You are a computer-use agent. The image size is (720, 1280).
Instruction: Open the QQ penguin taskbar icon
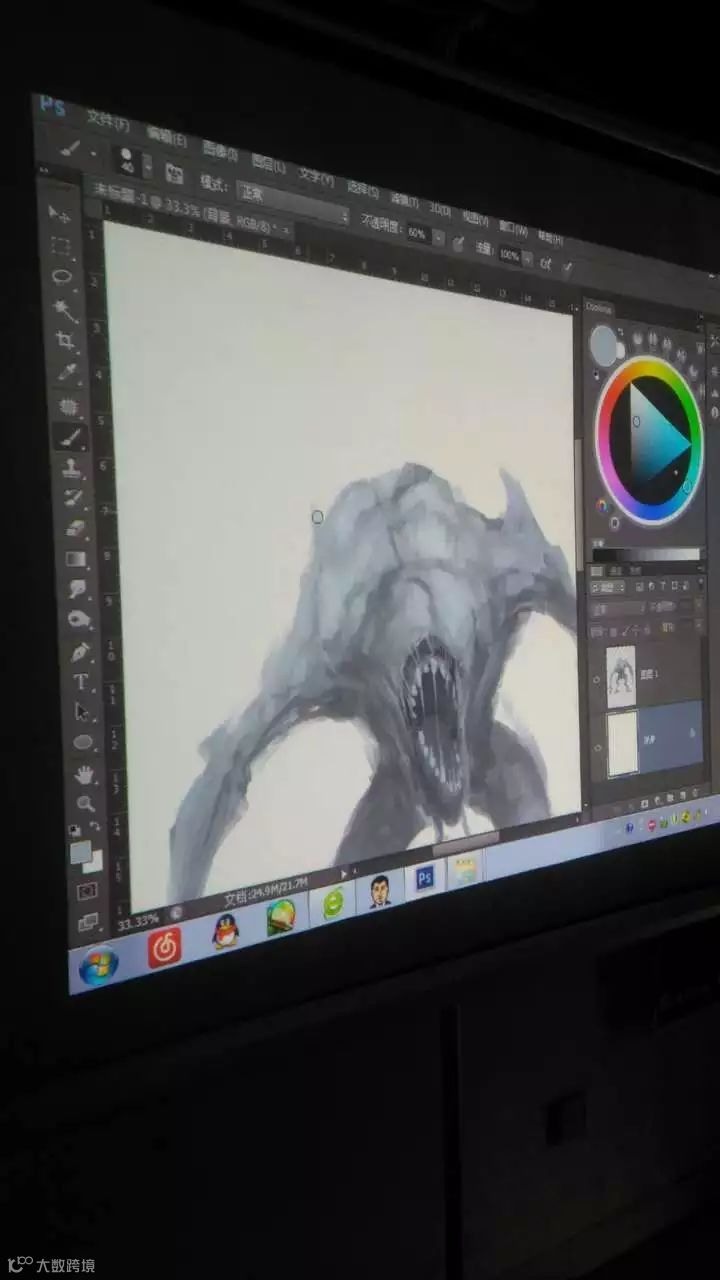pos(226,933)
